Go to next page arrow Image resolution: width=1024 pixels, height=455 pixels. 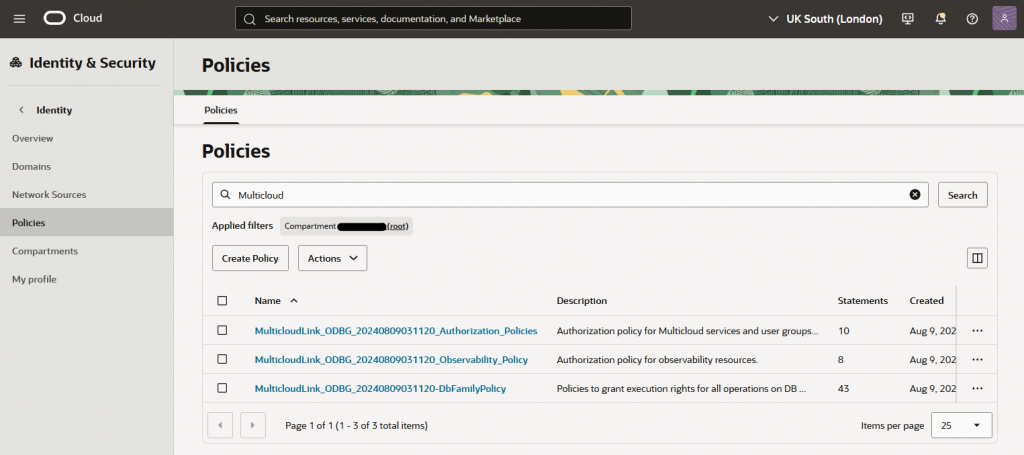(253, 425)
